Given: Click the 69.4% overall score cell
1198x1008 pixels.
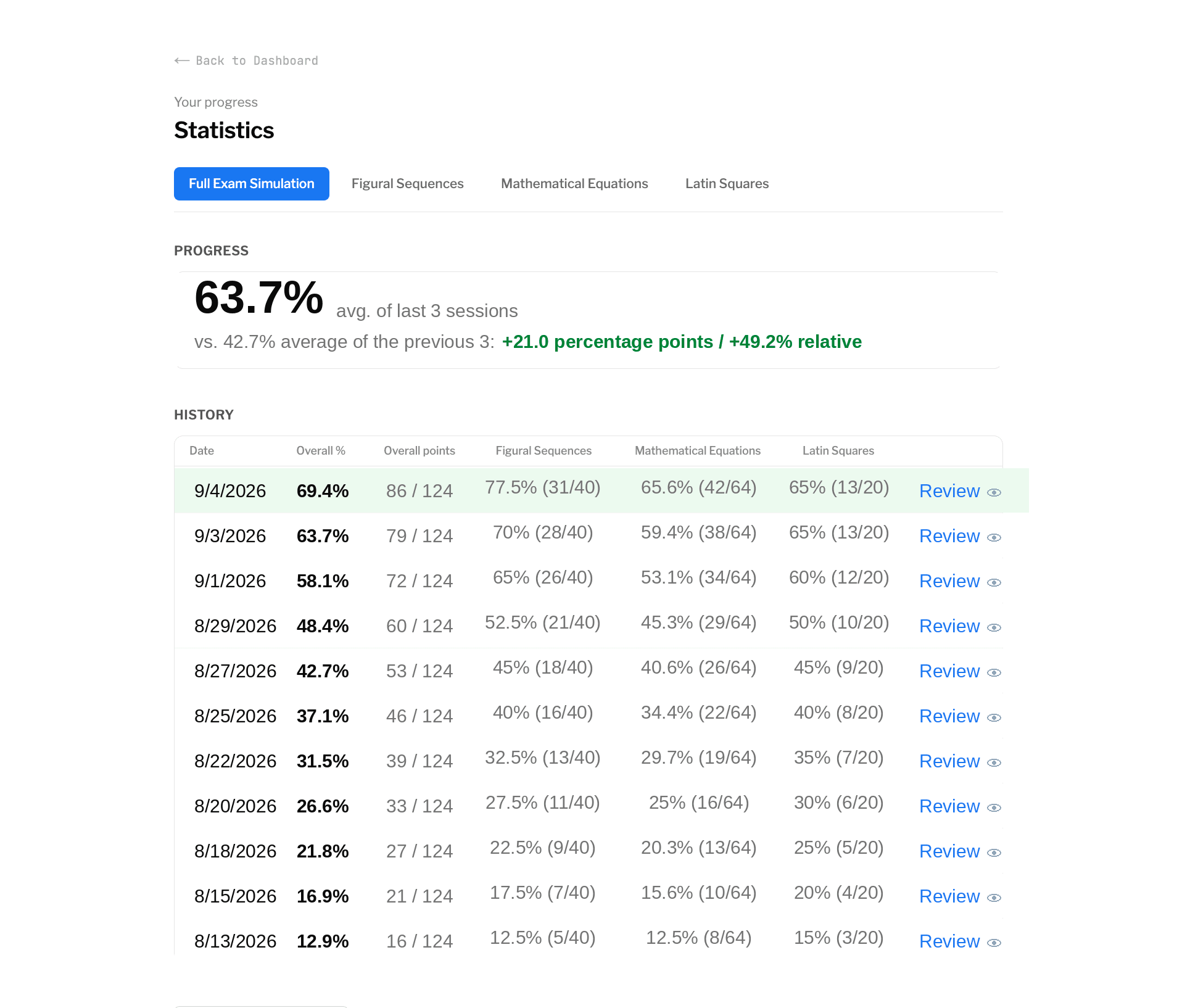Looking at the screenshot, I should coord(323,491).
